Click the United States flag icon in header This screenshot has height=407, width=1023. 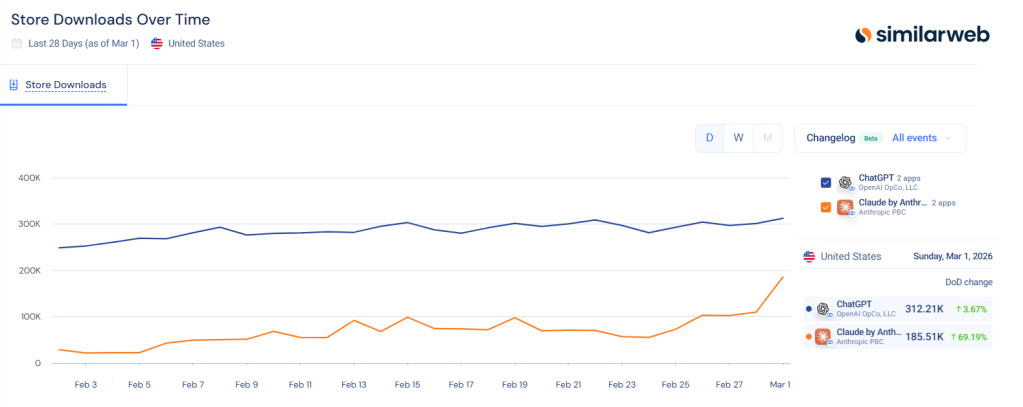point(157,43)
